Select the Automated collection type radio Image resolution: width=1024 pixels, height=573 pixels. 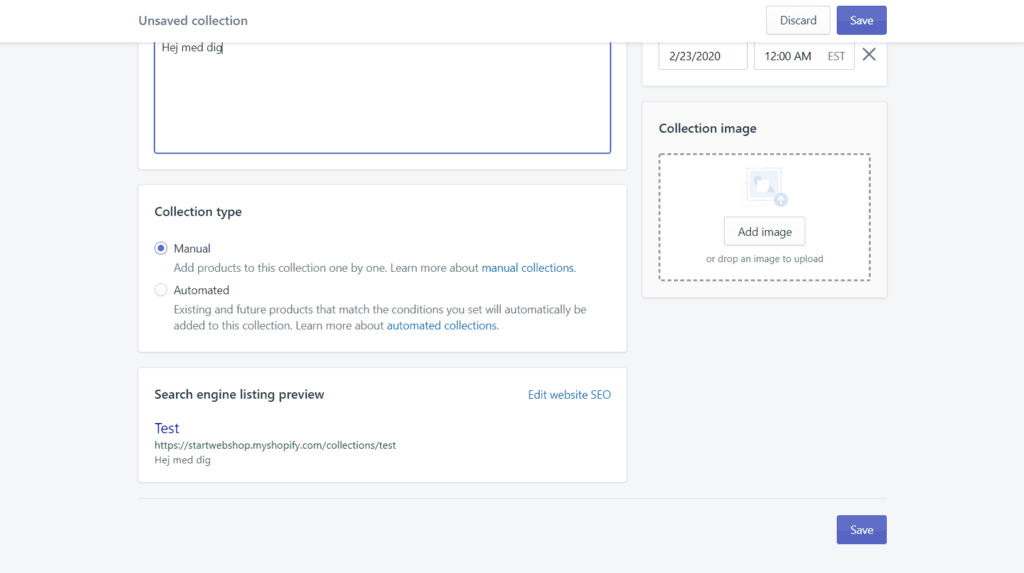pyautogui.click(x=161, y=290)
